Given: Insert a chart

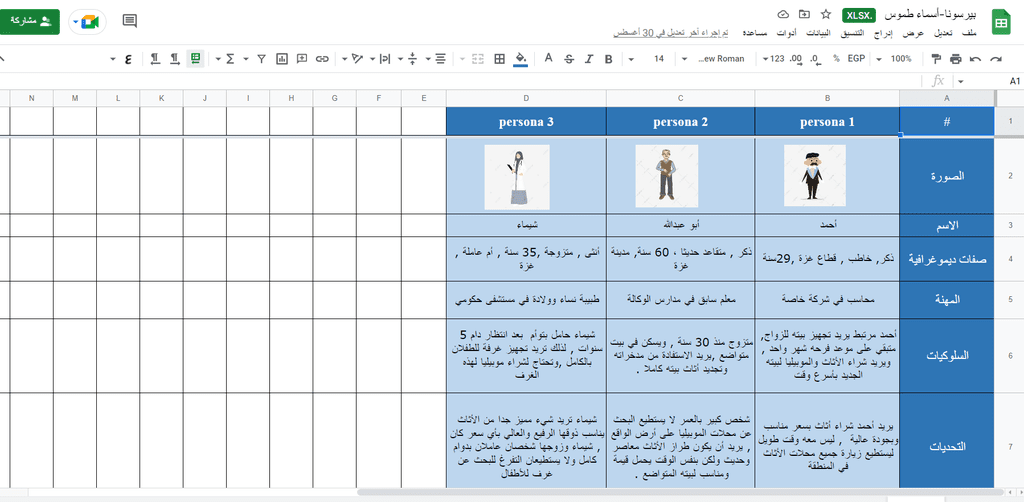Looking at the screenshot, I should 282,59.
